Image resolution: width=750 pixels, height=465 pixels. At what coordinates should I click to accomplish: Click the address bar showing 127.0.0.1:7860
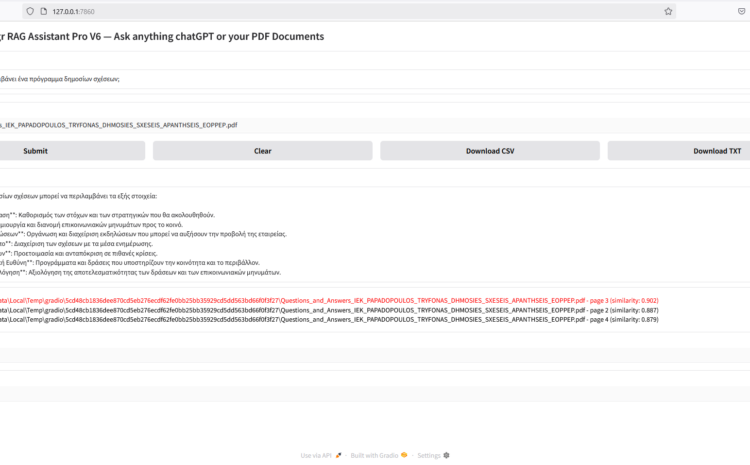(x=349, y=11)
